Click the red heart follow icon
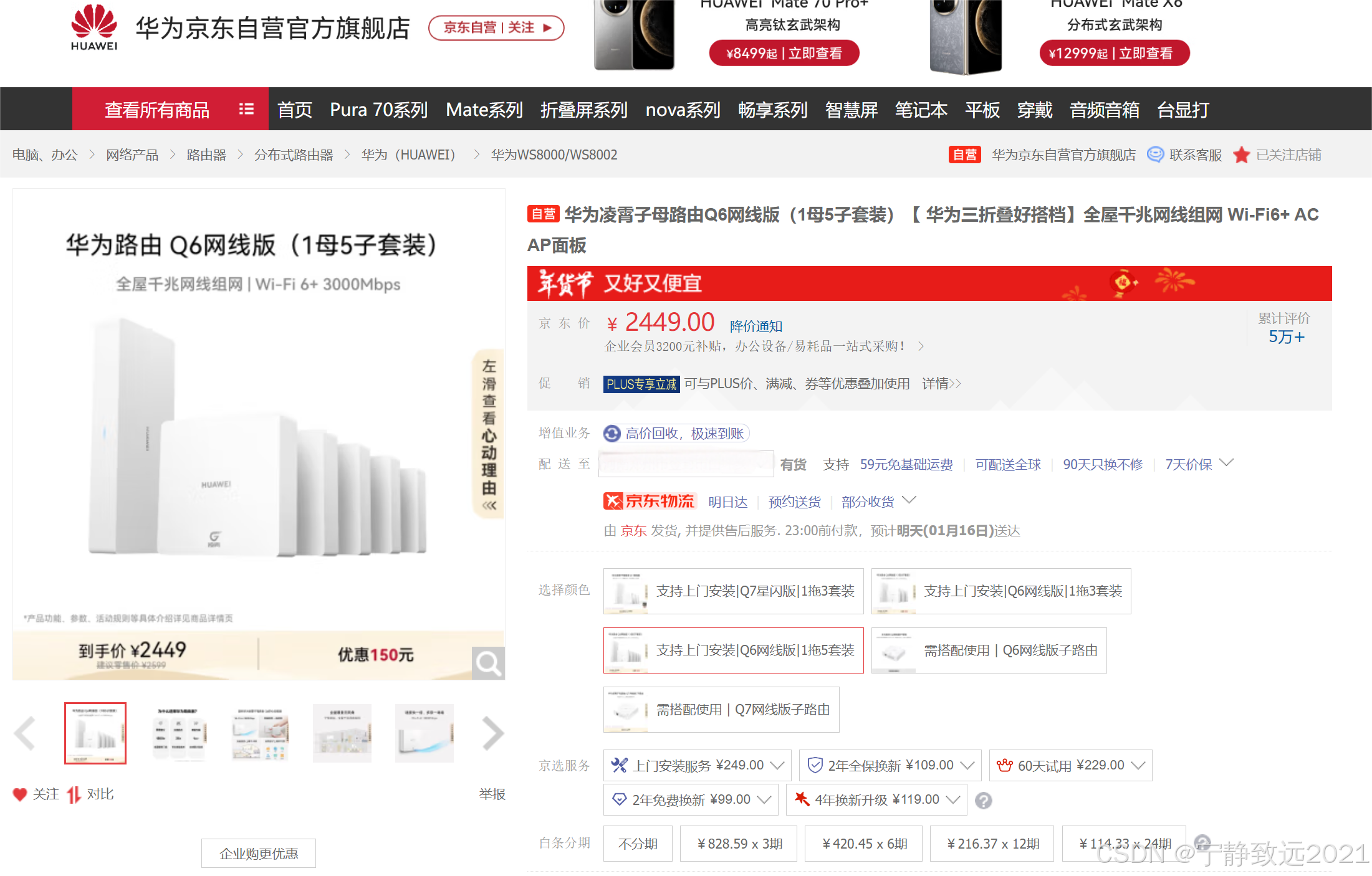 coord(20,794)
